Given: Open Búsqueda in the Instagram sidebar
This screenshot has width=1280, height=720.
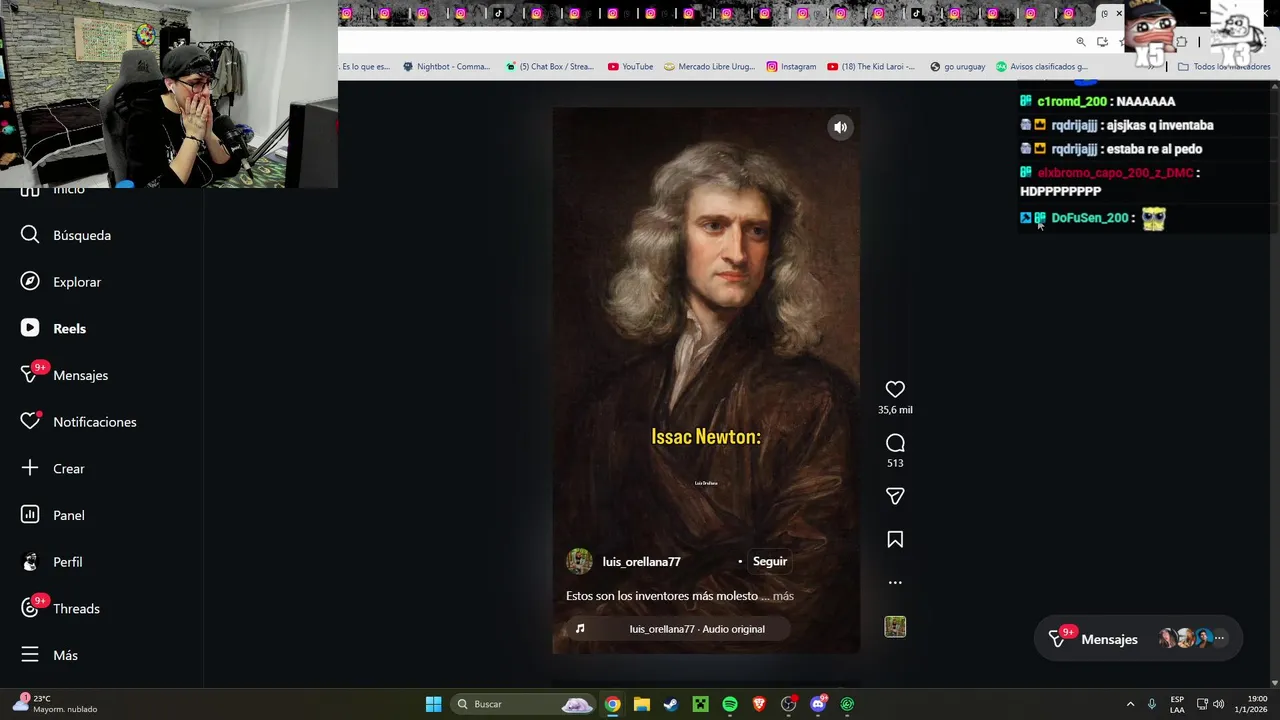Looking at the screenshot, I should [66, 235].
